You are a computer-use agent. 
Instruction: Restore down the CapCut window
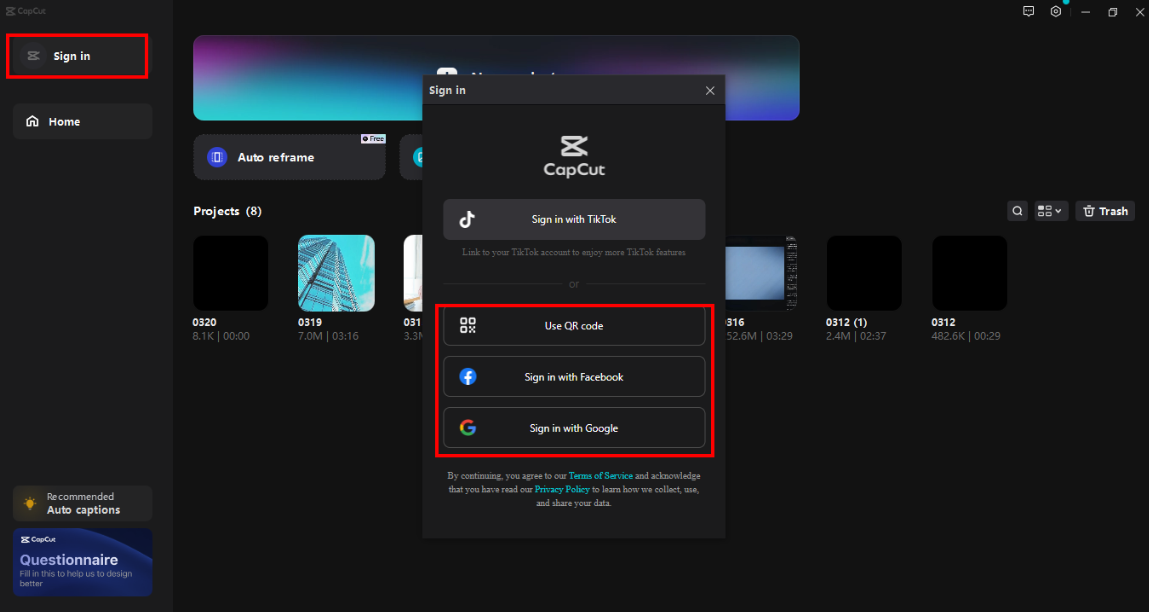pyautogui.click(x=1112, y=12)
